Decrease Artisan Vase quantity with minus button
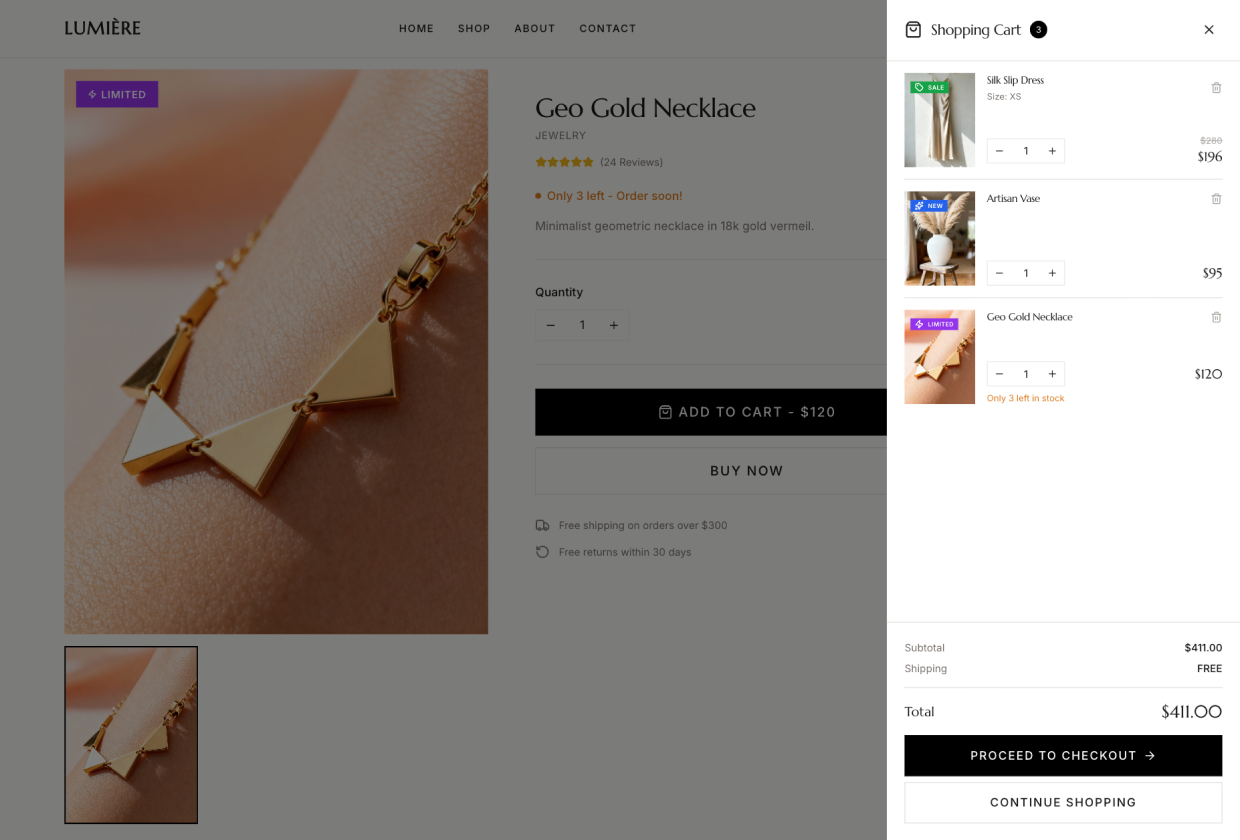Screen dimensions: 1240x840 pyautogui.click(x=999, y=272)
